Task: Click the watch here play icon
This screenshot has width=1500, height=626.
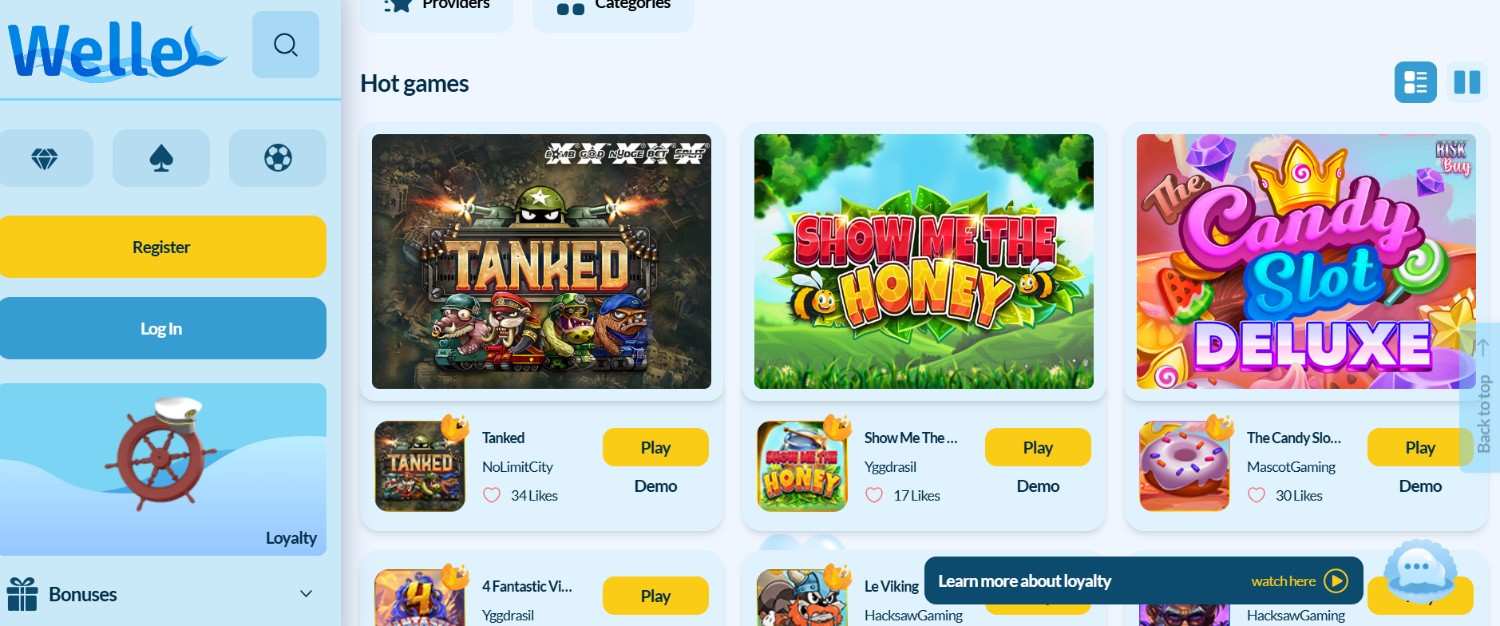Action: click(1336, 581)
